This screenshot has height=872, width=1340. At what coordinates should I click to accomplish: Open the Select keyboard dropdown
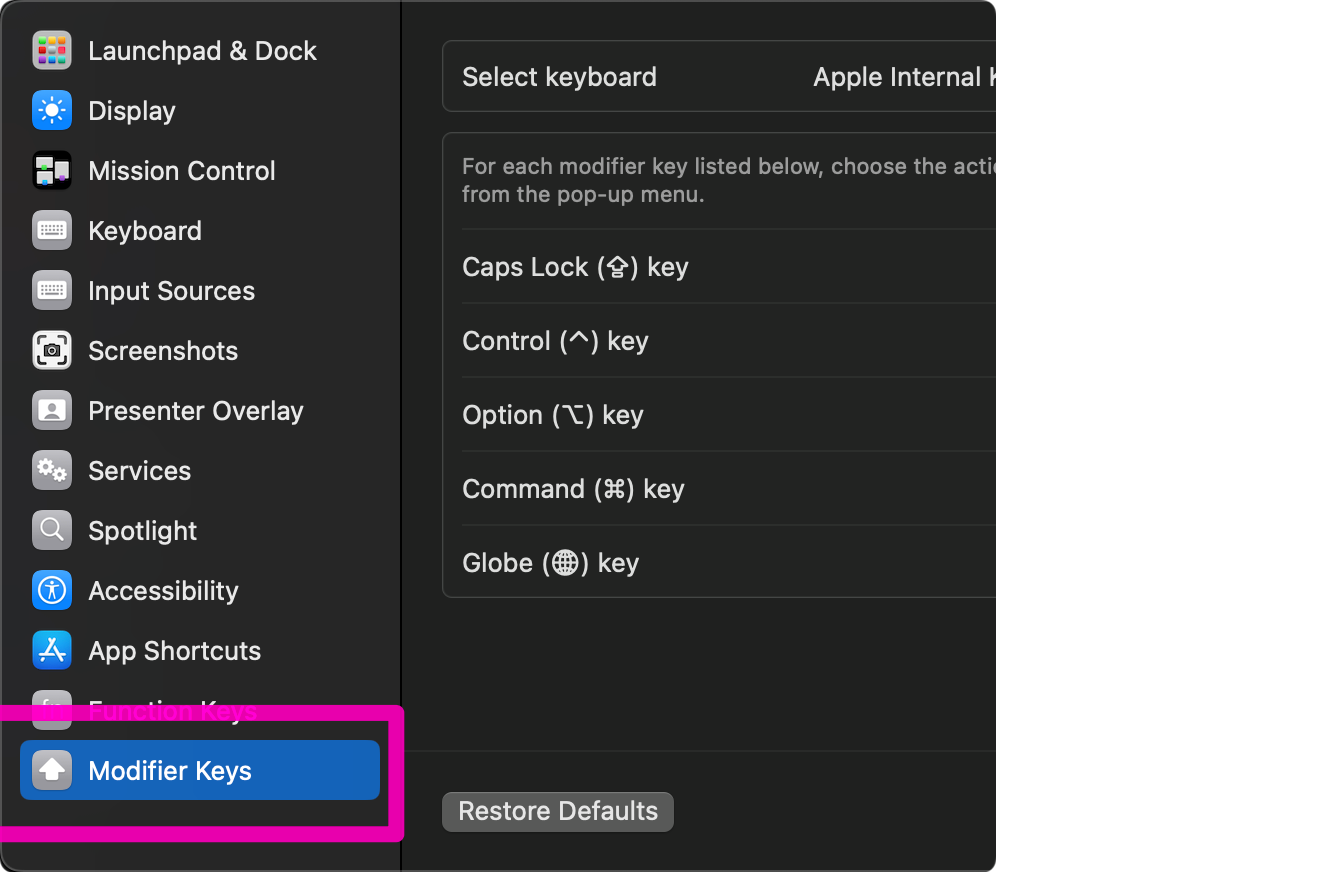coord(903,77)
